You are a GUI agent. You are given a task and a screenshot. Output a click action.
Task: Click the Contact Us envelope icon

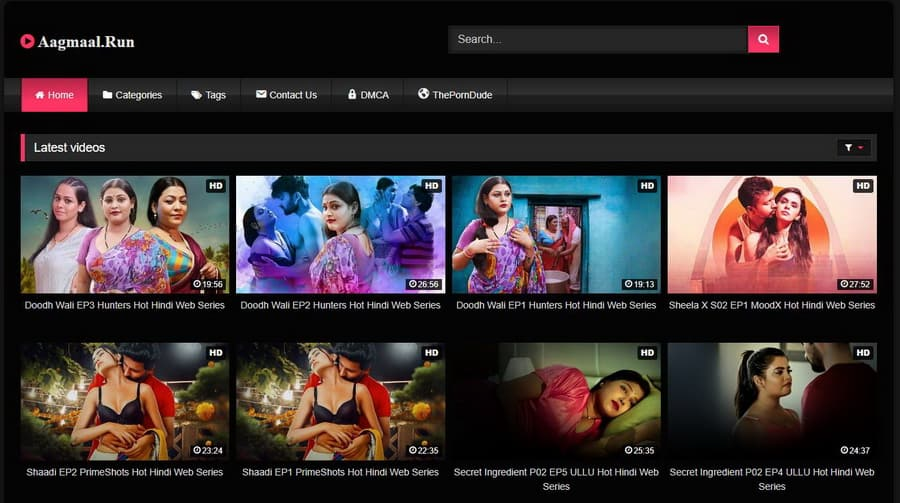click(261, 95)
